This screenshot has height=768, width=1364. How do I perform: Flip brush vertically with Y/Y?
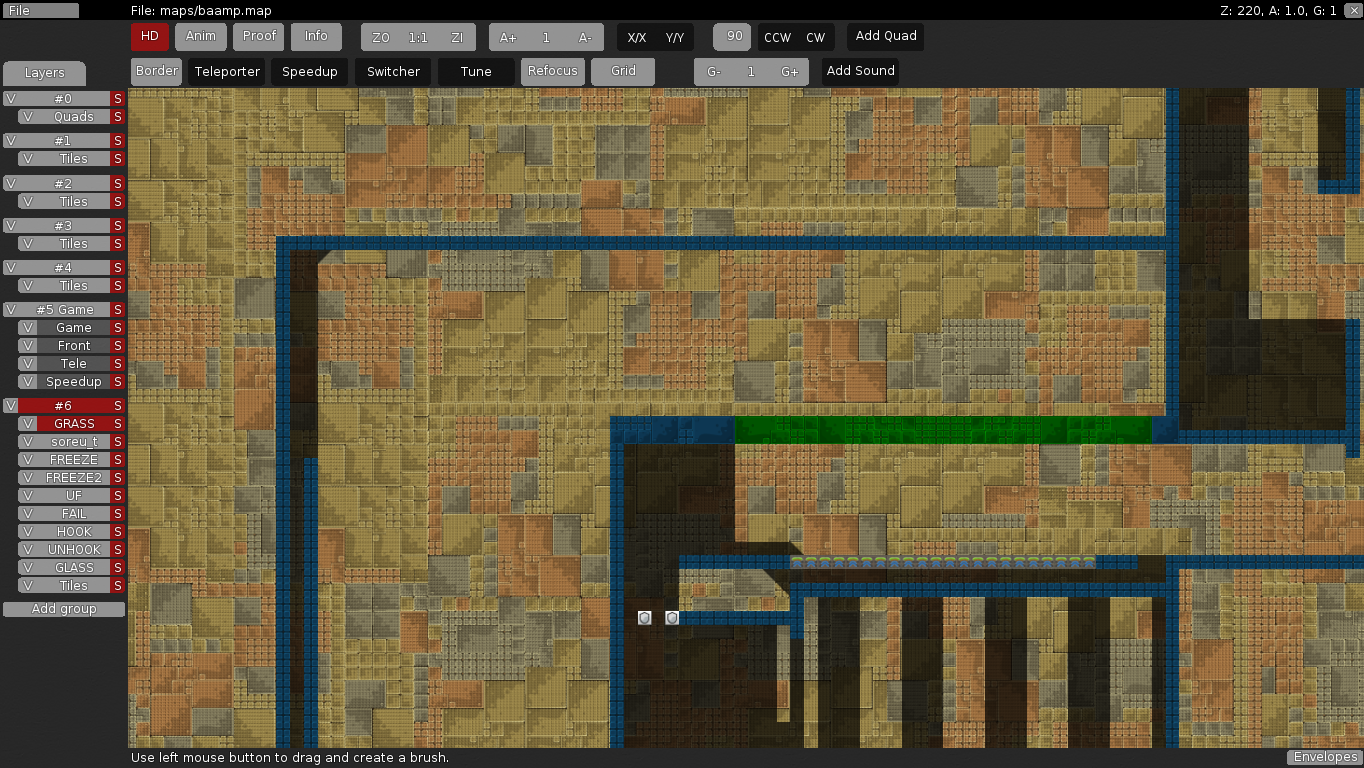[x=675, y=38]
